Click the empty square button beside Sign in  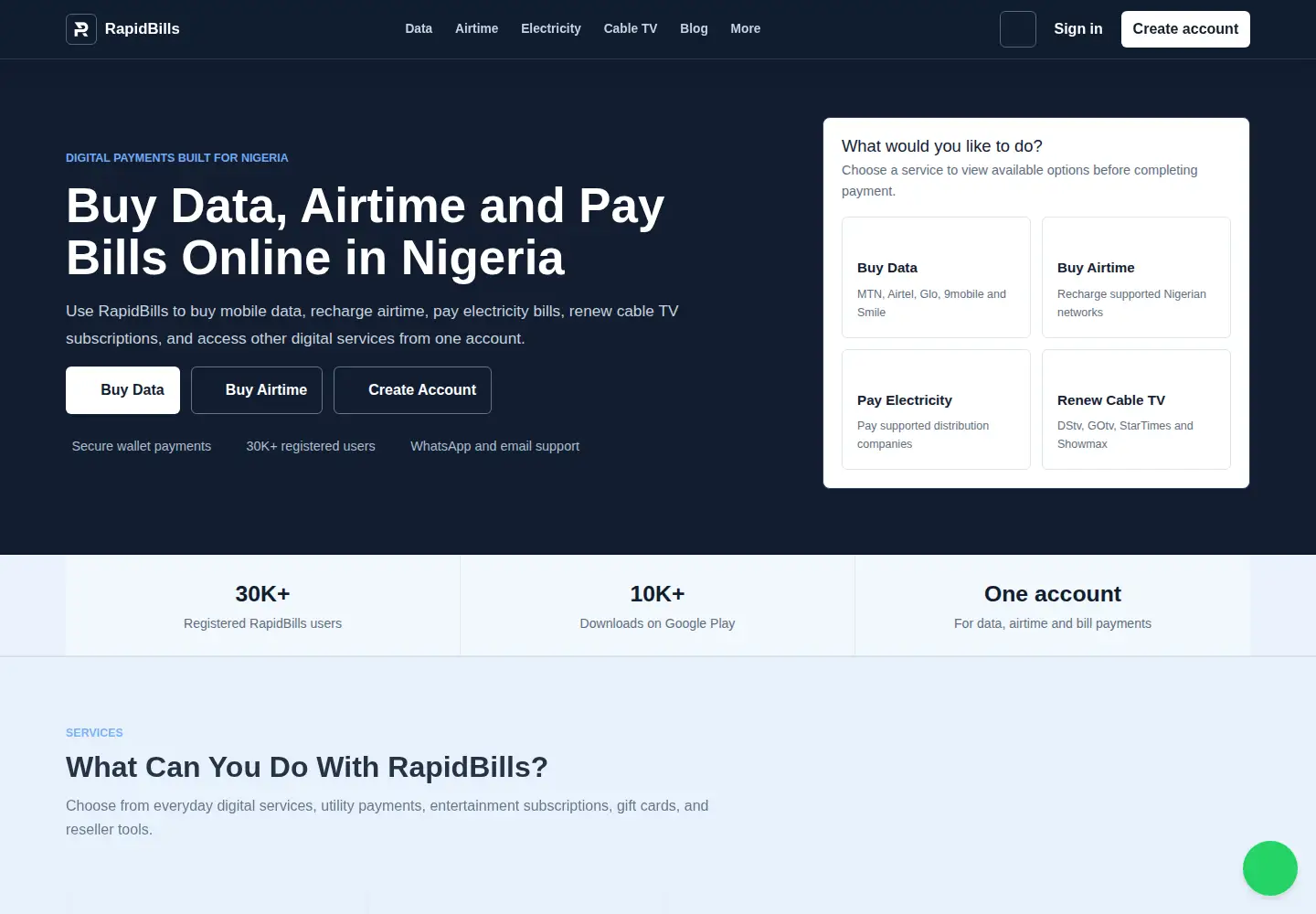click(x=1018, y=29)
